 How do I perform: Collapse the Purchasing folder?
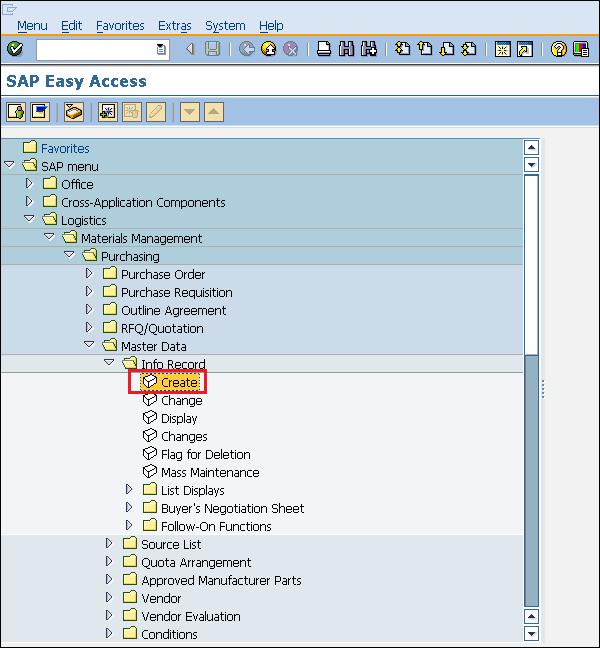click(69, 255)
